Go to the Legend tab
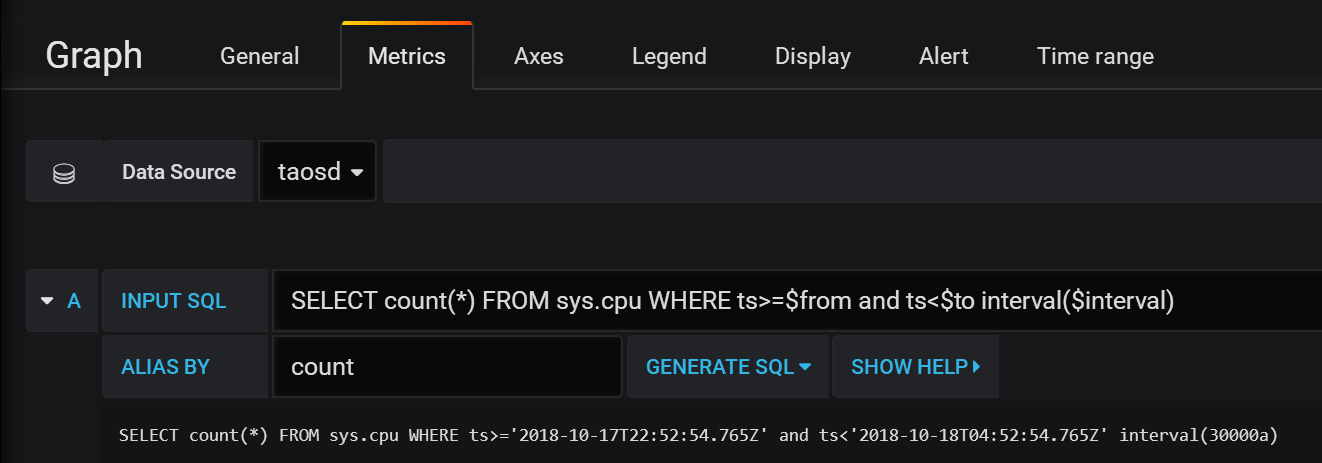 668,56
